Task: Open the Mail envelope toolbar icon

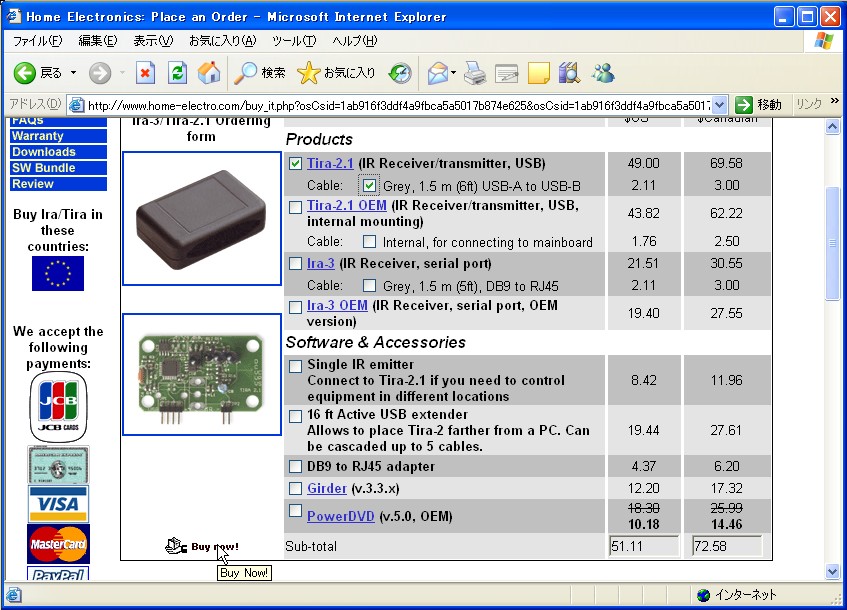Action: [438, 73]
